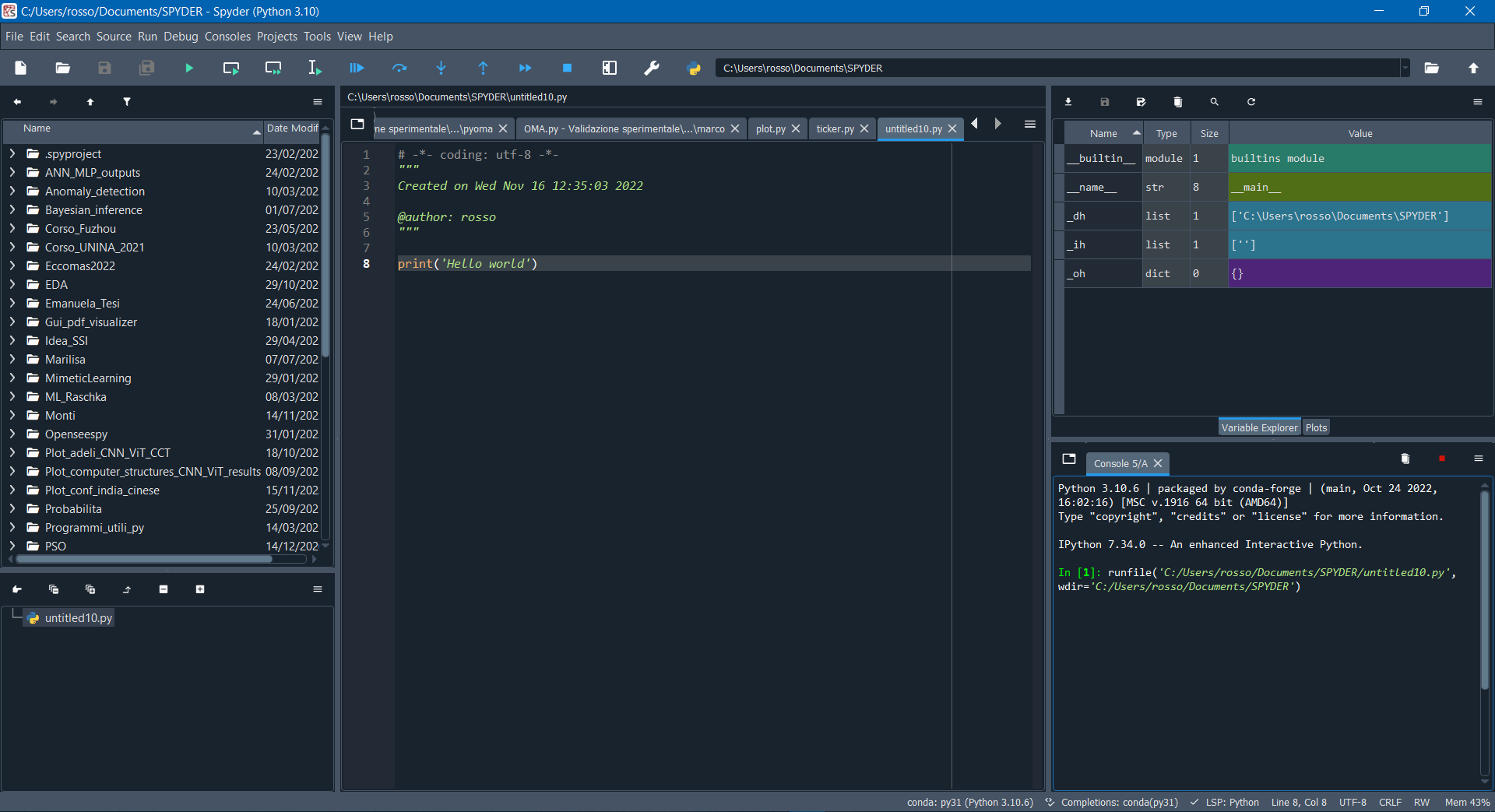Click the Run current cell icon
The image size is (1495, 812).
point(231,69)
